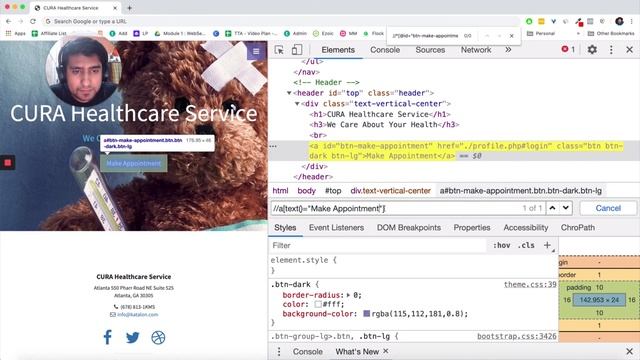The width and height of the screenshot is (640, 360).
Task: Switch to the Console tab
Action: [385, 50]
